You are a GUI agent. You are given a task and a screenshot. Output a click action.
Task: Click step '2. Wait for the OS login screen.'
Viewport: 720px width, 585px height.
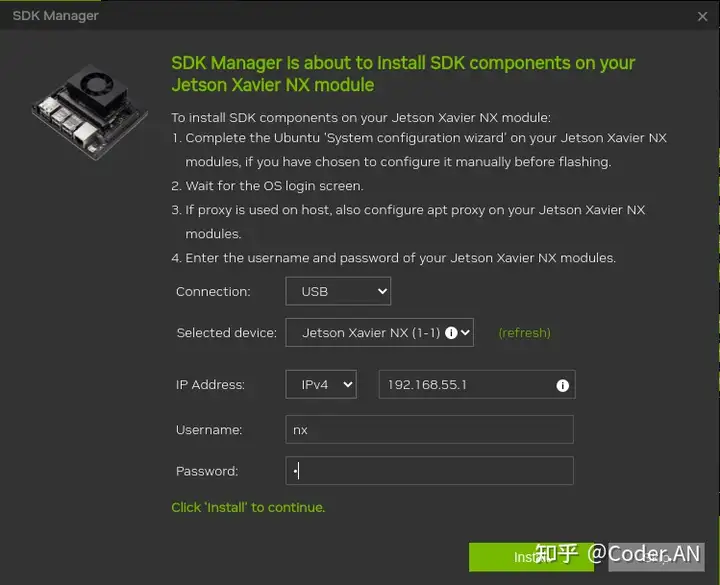(x=267, y=186)
